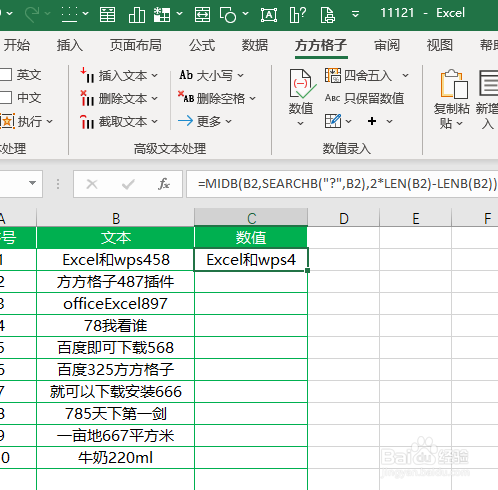Click the shapes icon in quick access toolbar
498x490 pixels.
[x=228, y=14]
